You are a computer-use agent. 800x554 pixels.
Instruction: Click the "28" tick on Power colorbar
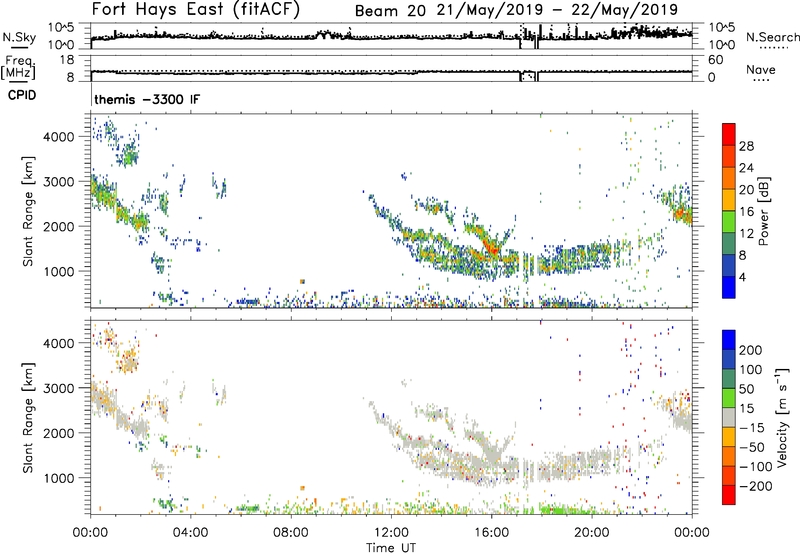746,146
